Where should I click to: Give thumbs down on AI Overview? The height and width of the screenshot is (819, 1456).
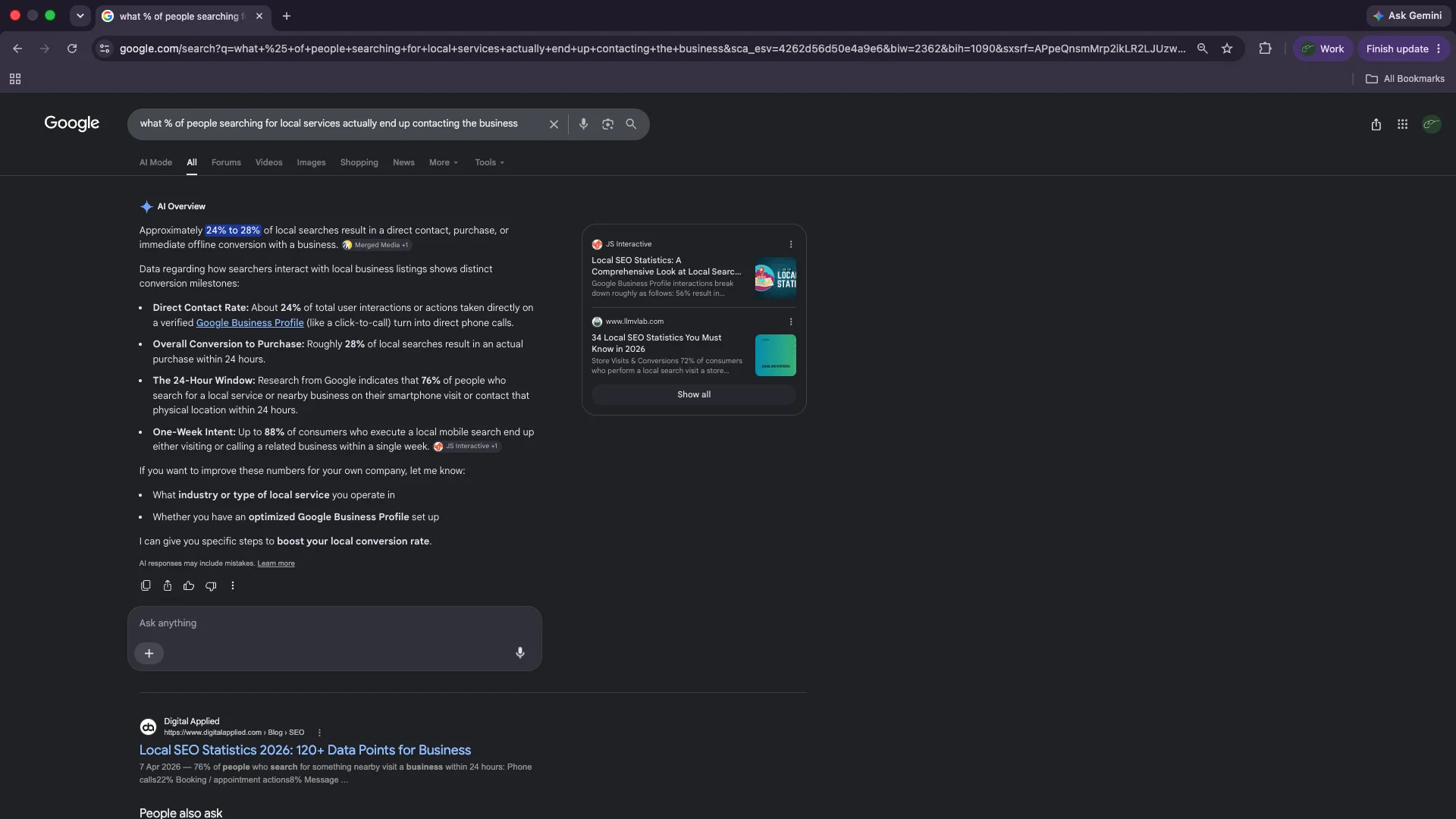click(x=211, y=585)
